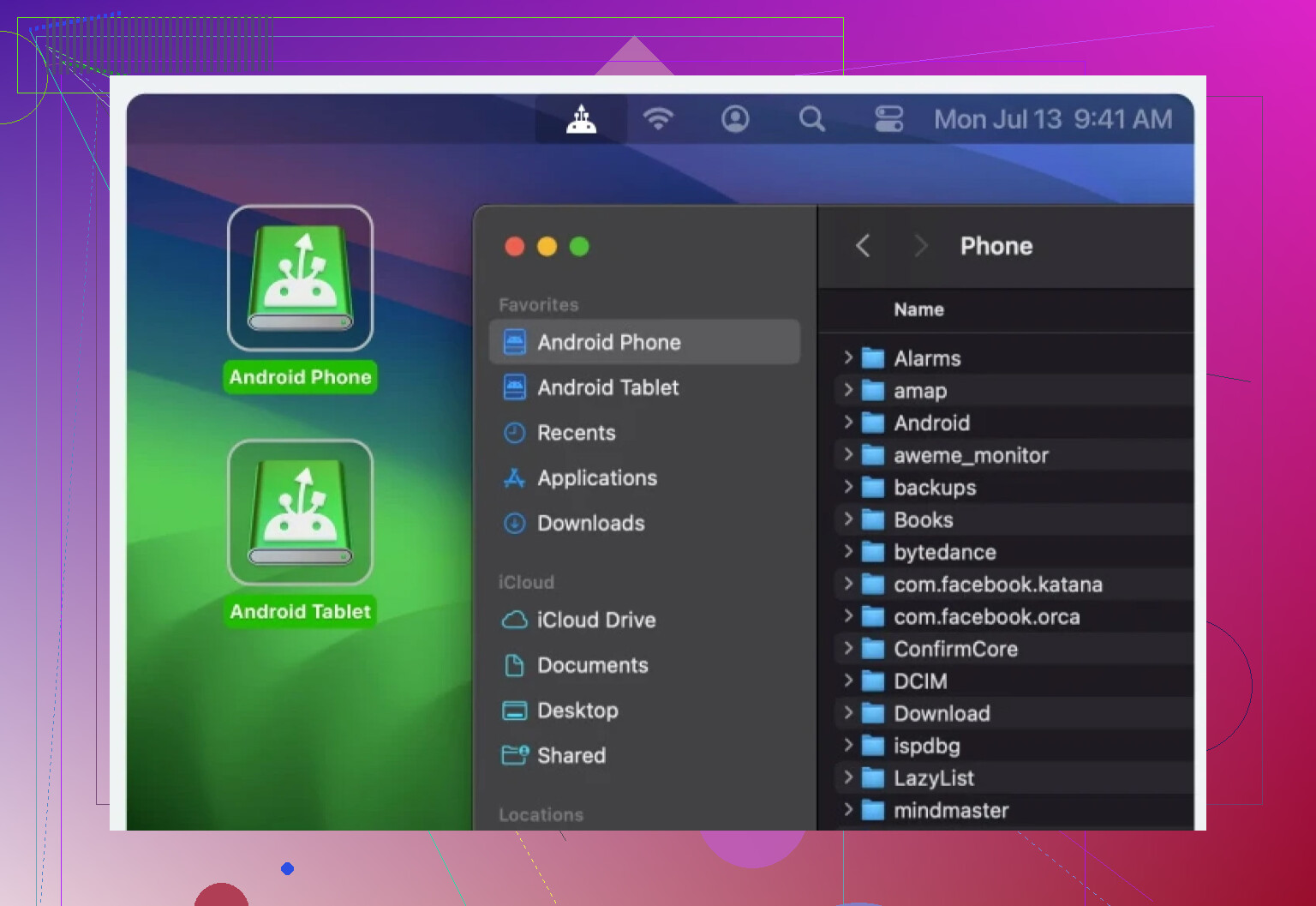The image size is (1316, 906).
Task: Expand the Alarms folder
Action: click(x=847, y=357)
